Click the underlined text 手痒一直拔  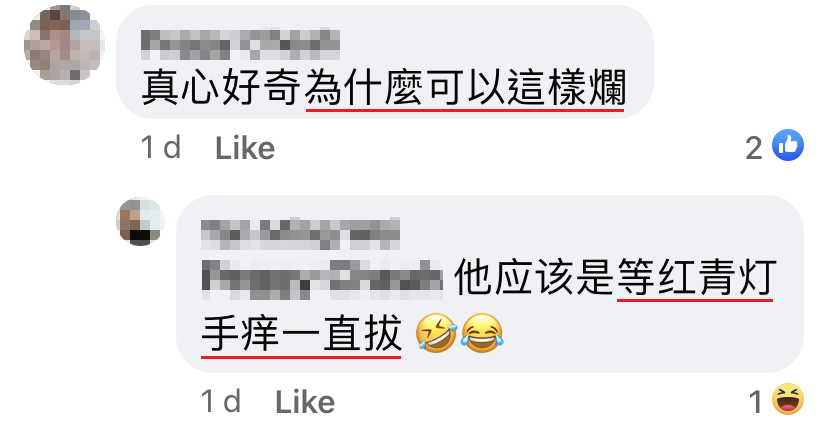click(x=302, y=333)
